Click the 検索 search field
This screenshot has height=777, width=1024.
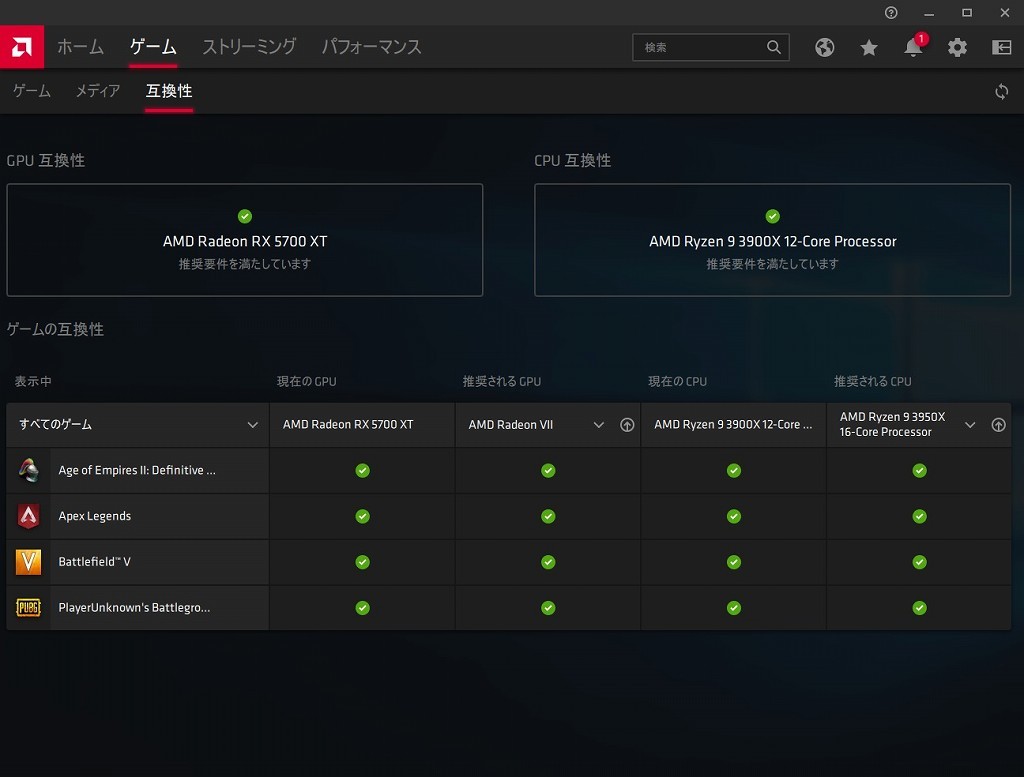point(711,47)
